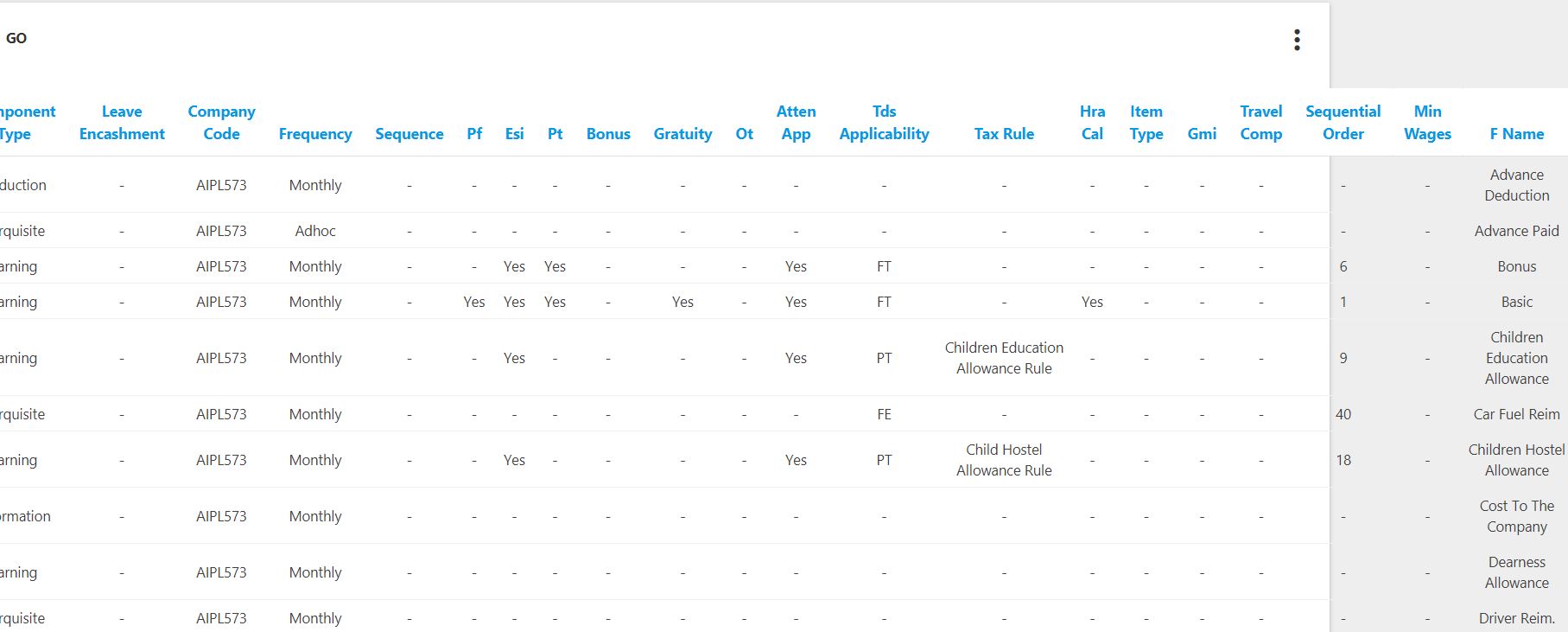Sort by Sequence column header
Screen dimensions: 1568x632
[x=409, y=134]
